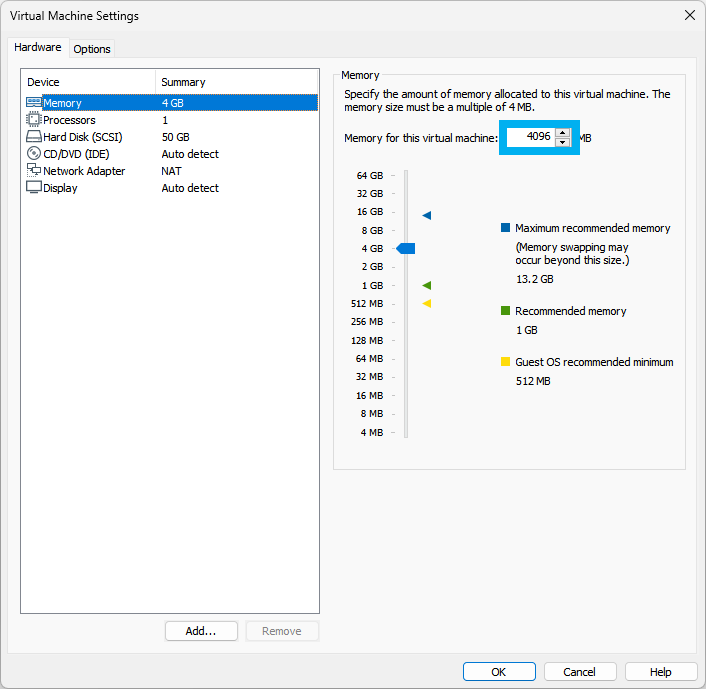Click the Add... device button

(201, 631)
